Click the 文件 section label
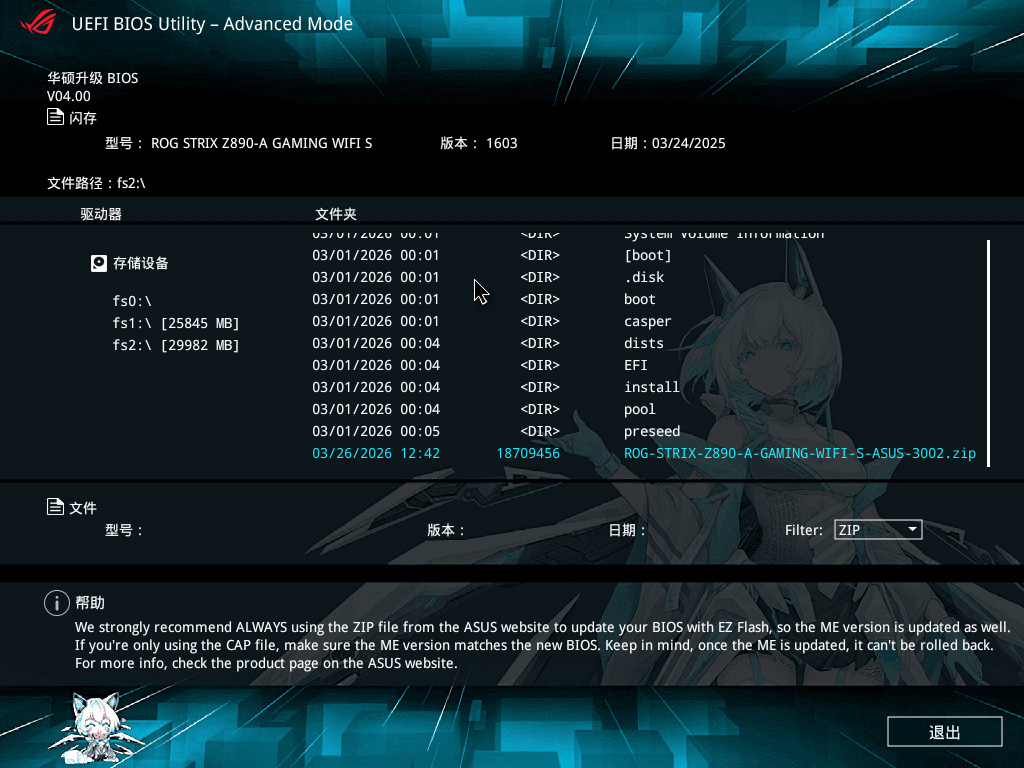1024x768 pixels. (x=82, y=508)
